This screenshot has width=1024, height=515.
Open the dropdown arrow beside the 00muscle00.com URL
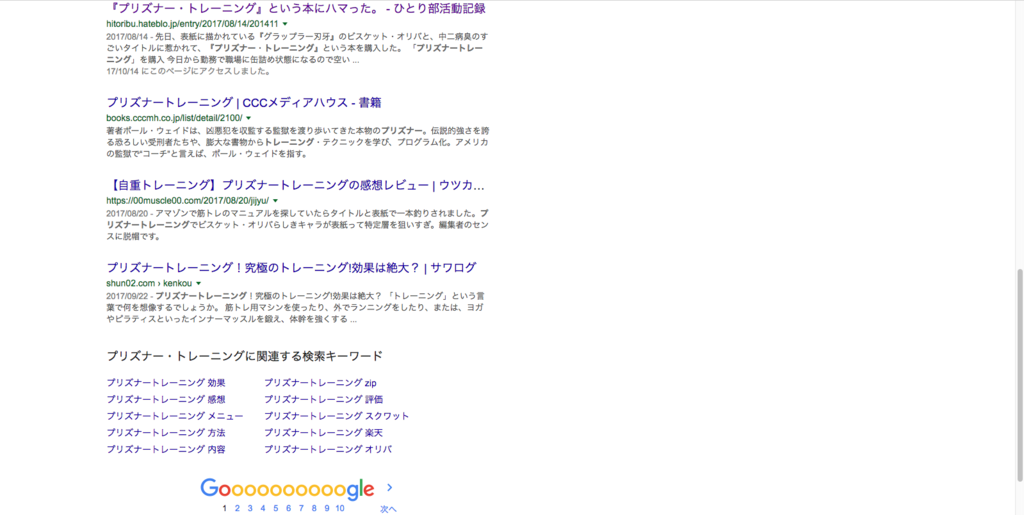click(x=276, y=200)
